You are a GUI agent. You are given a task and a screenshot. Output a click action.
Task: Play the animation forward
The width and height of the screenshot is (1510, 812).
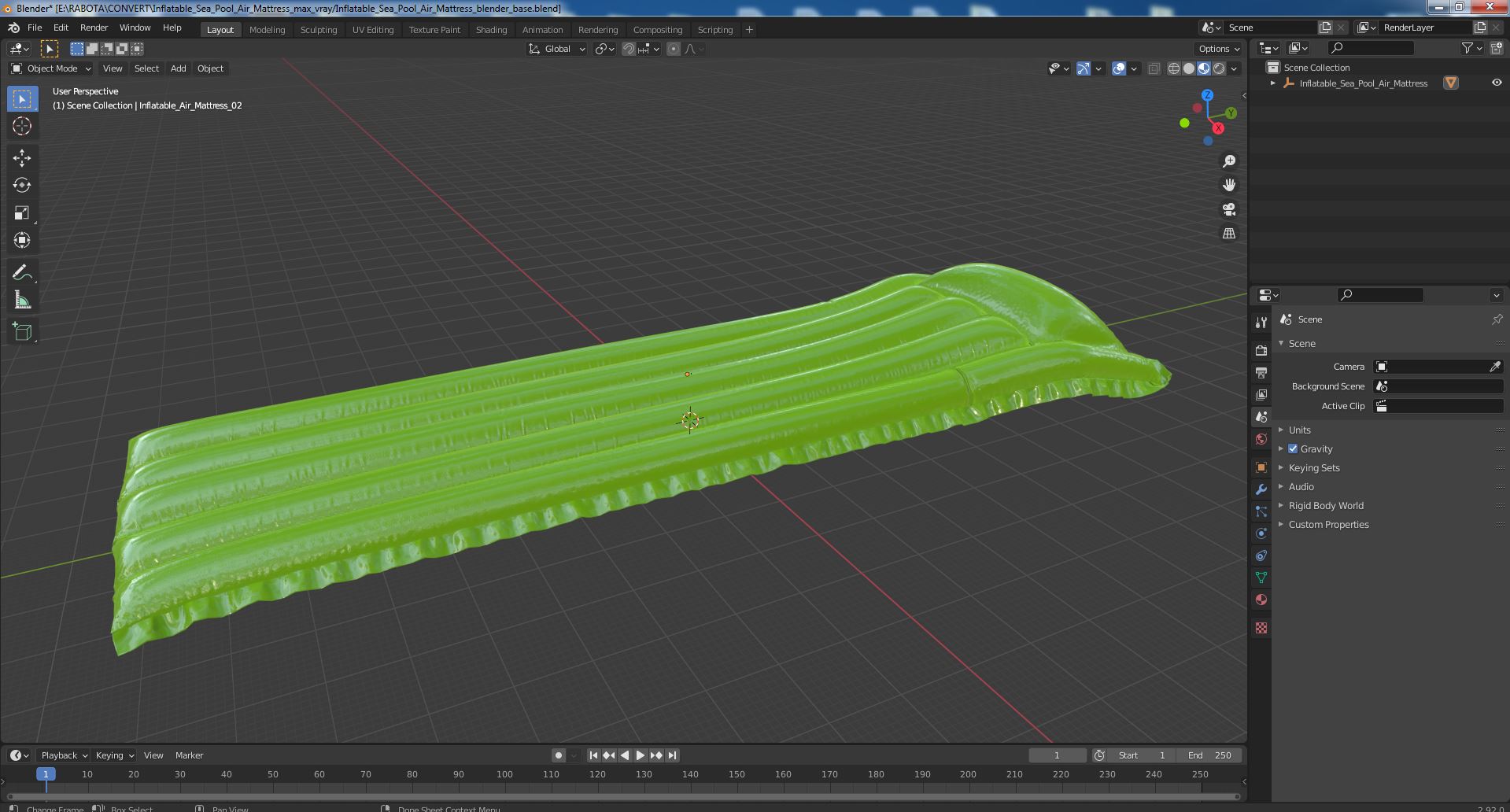(641, 755)
